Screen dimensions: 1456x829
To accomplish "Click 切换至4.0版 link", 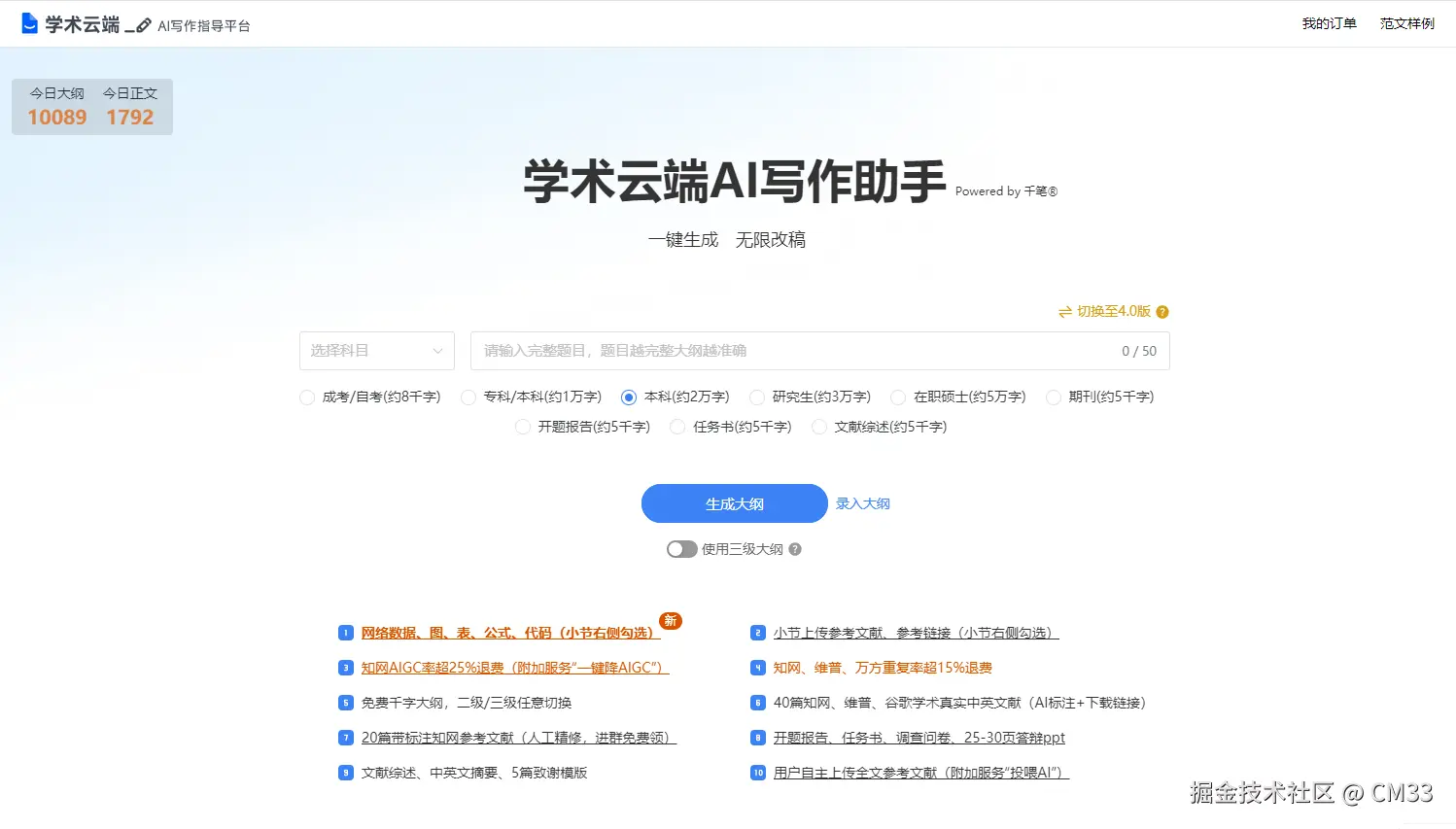I will (1114, 312).
